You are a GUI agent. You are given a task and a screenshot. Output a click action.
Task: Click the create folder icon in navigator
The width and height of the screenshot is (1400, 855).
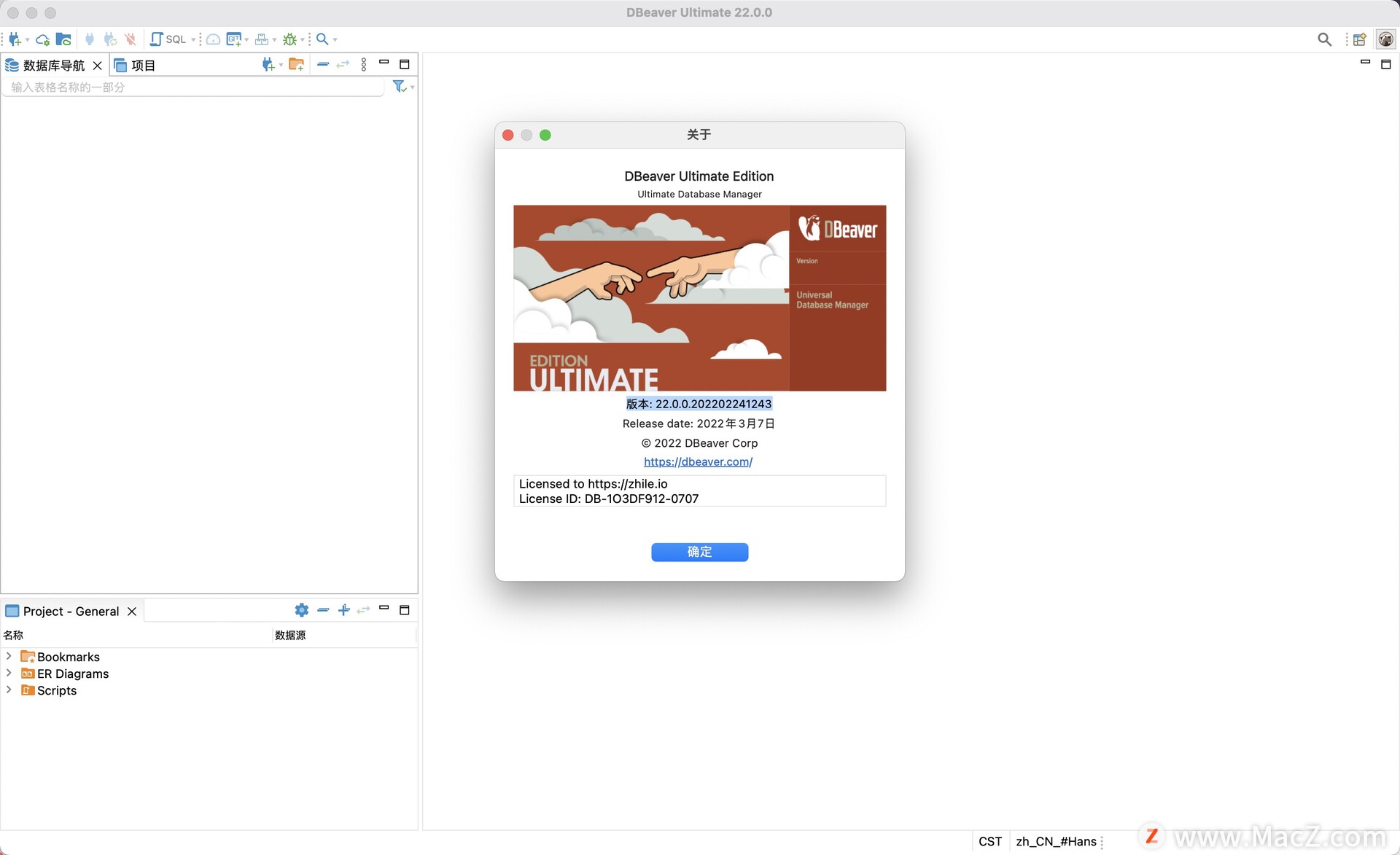[296, 65]
